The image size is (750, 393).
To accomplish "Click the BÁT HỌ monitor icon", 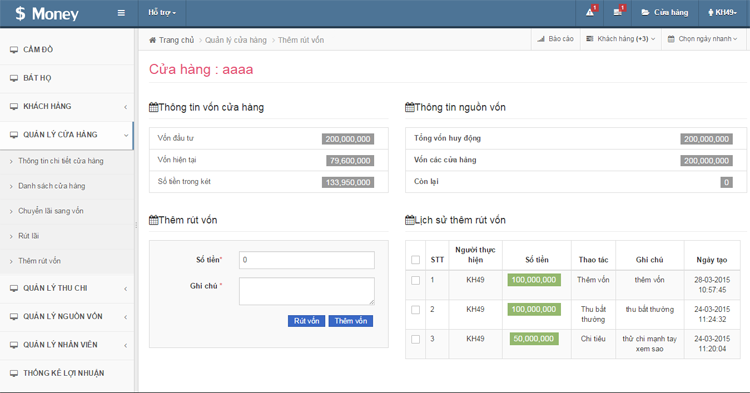I will coord(14,78).
